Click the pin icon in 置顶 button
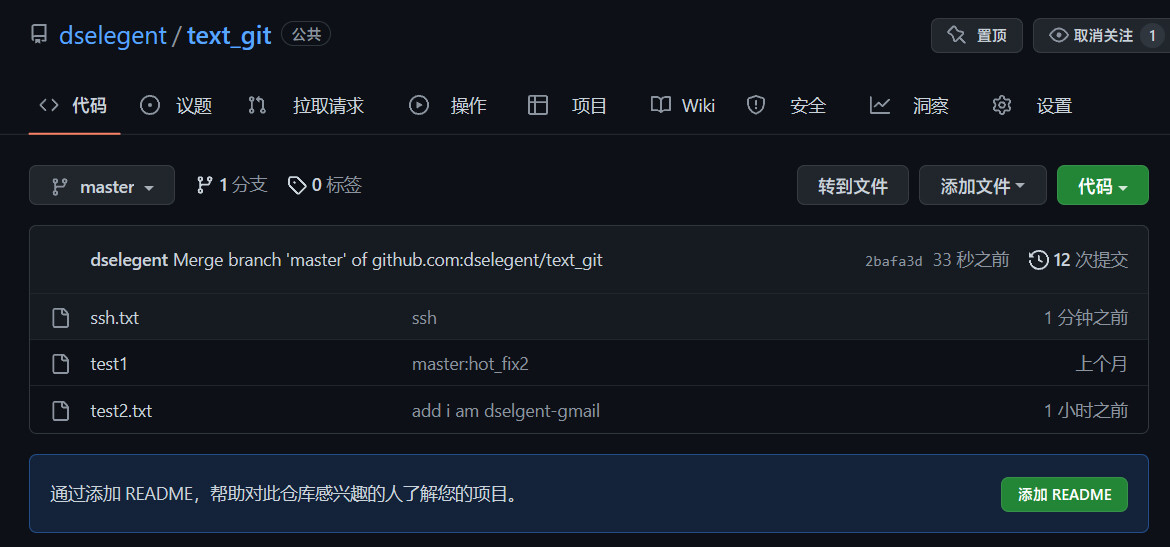Viewport: 1170px width, 547px height. tap(956, 35)
